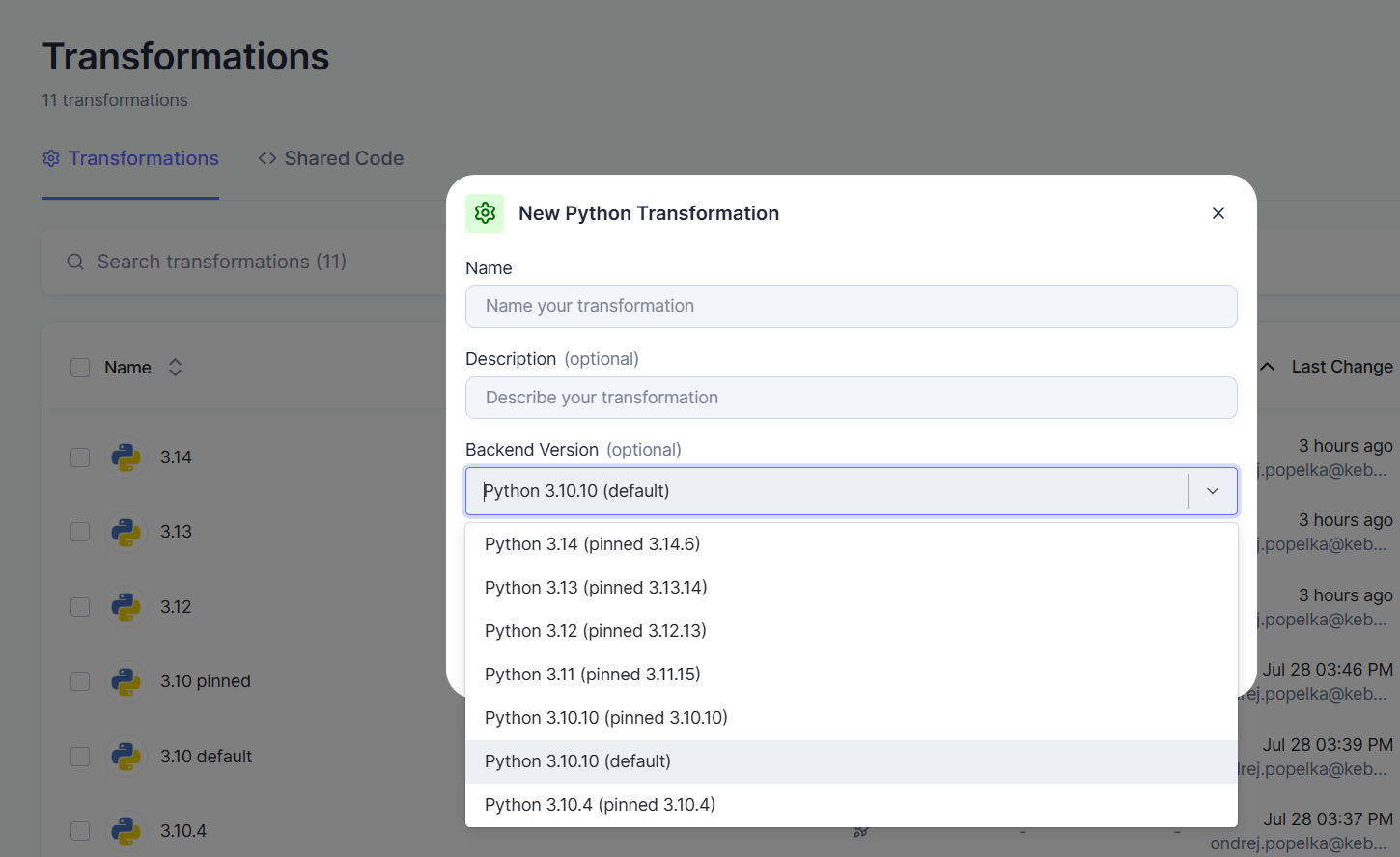Click the Python icon for transformation 3.14
The width and height of the screenshot is (1400, 857).
[126, 457]
